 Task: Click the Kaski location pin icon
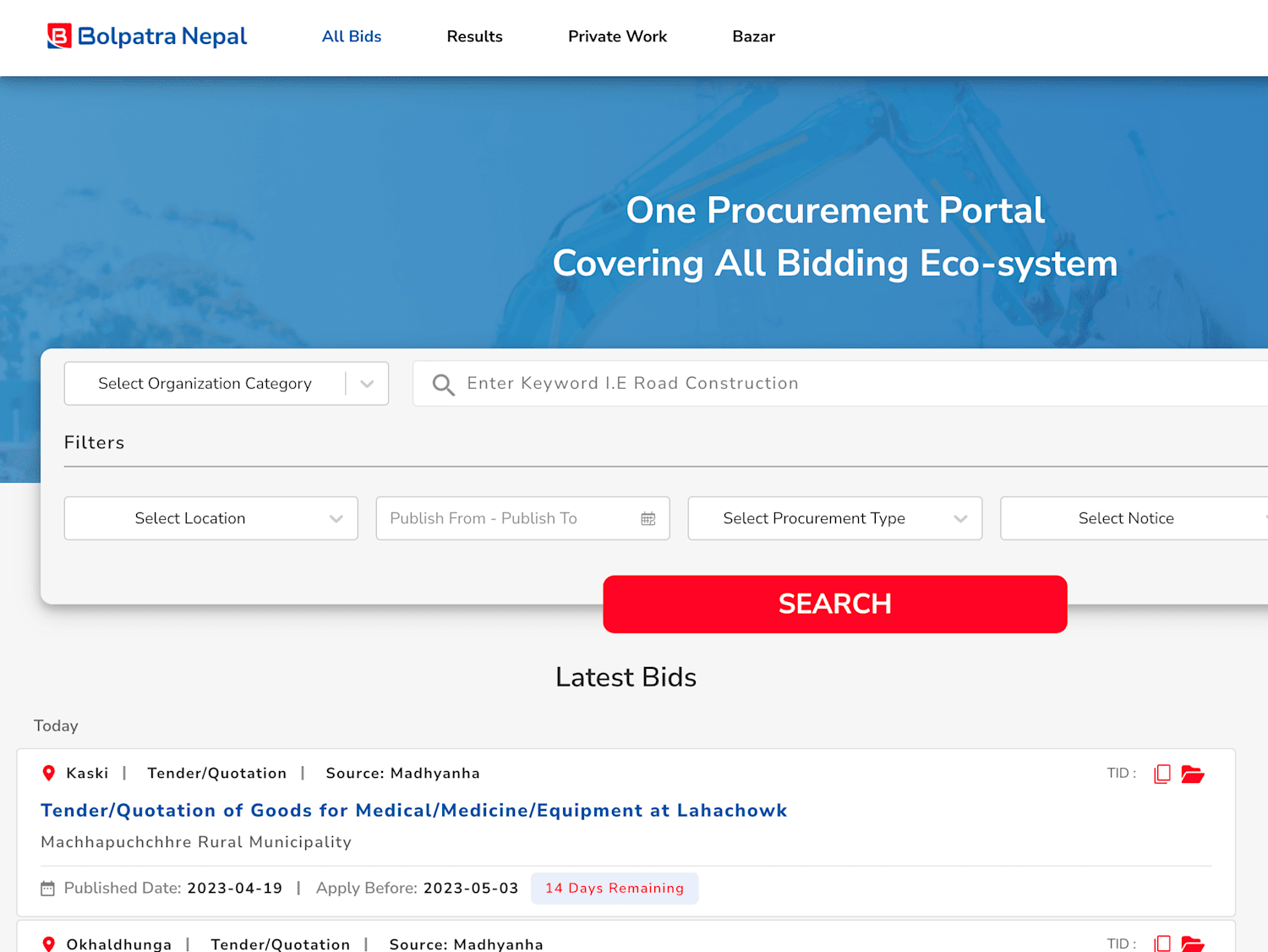coord(49,773)
